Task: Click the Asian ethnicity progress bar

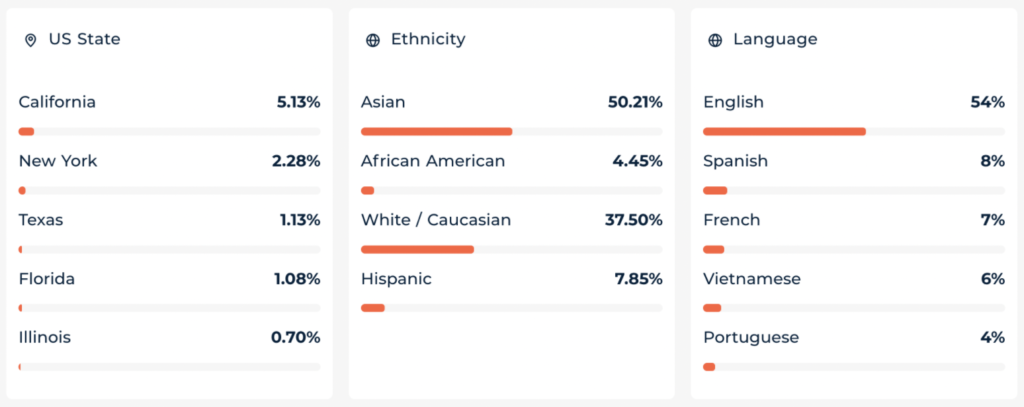Action: [x=511, y=131]
